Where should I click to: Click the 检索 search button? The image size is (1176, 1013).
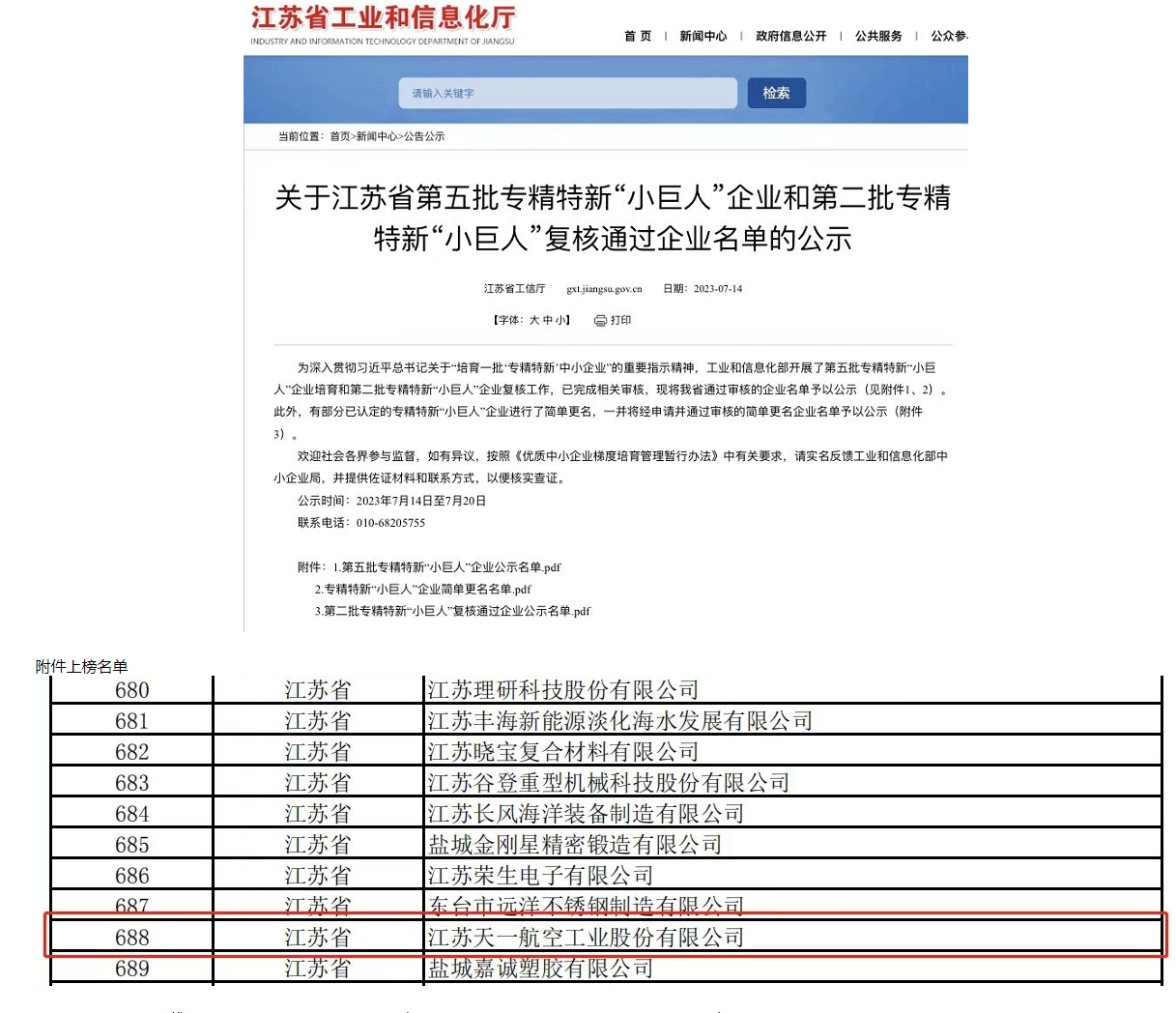click(776, 93)
